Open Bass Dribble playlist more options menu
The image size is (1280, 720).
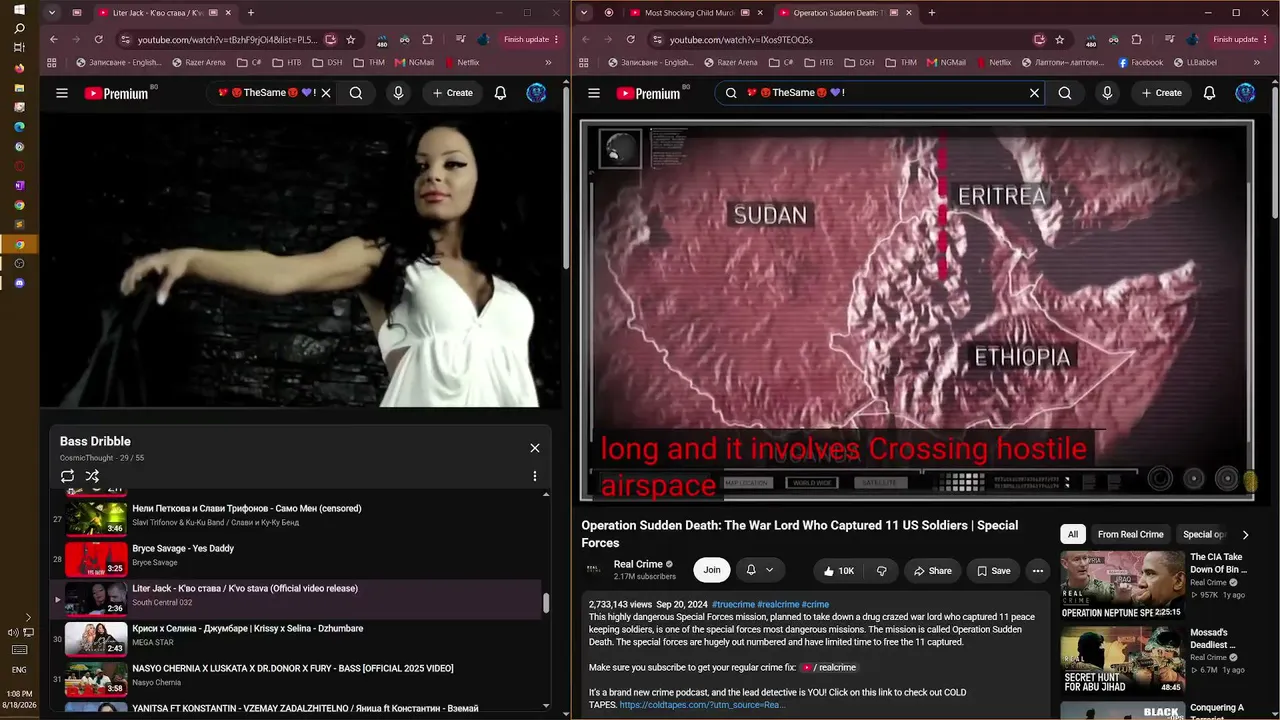535,476
